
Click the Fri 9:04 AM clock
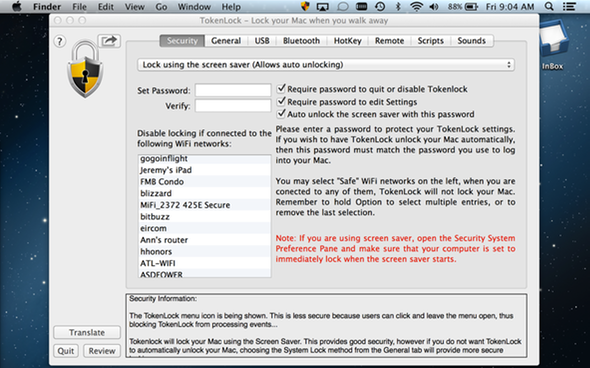[x=509, y=7]
